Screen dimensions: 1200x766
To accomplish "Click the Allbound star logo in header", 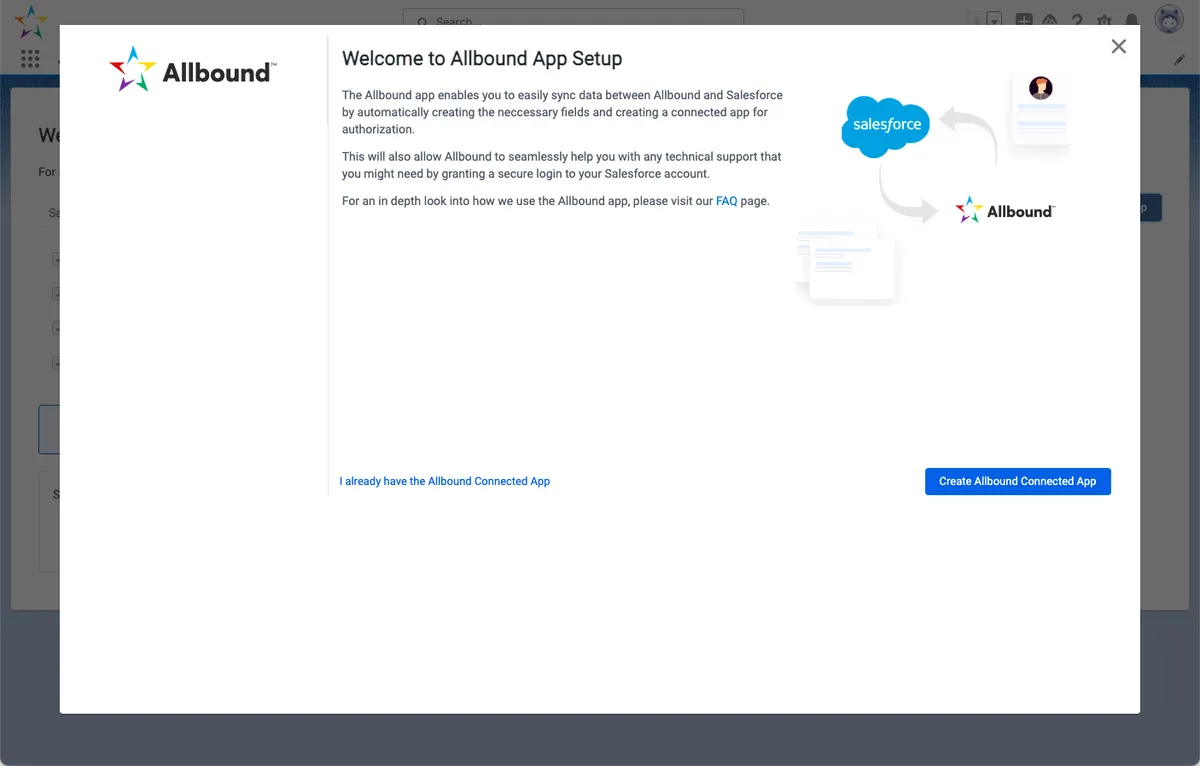I will 30,20.
